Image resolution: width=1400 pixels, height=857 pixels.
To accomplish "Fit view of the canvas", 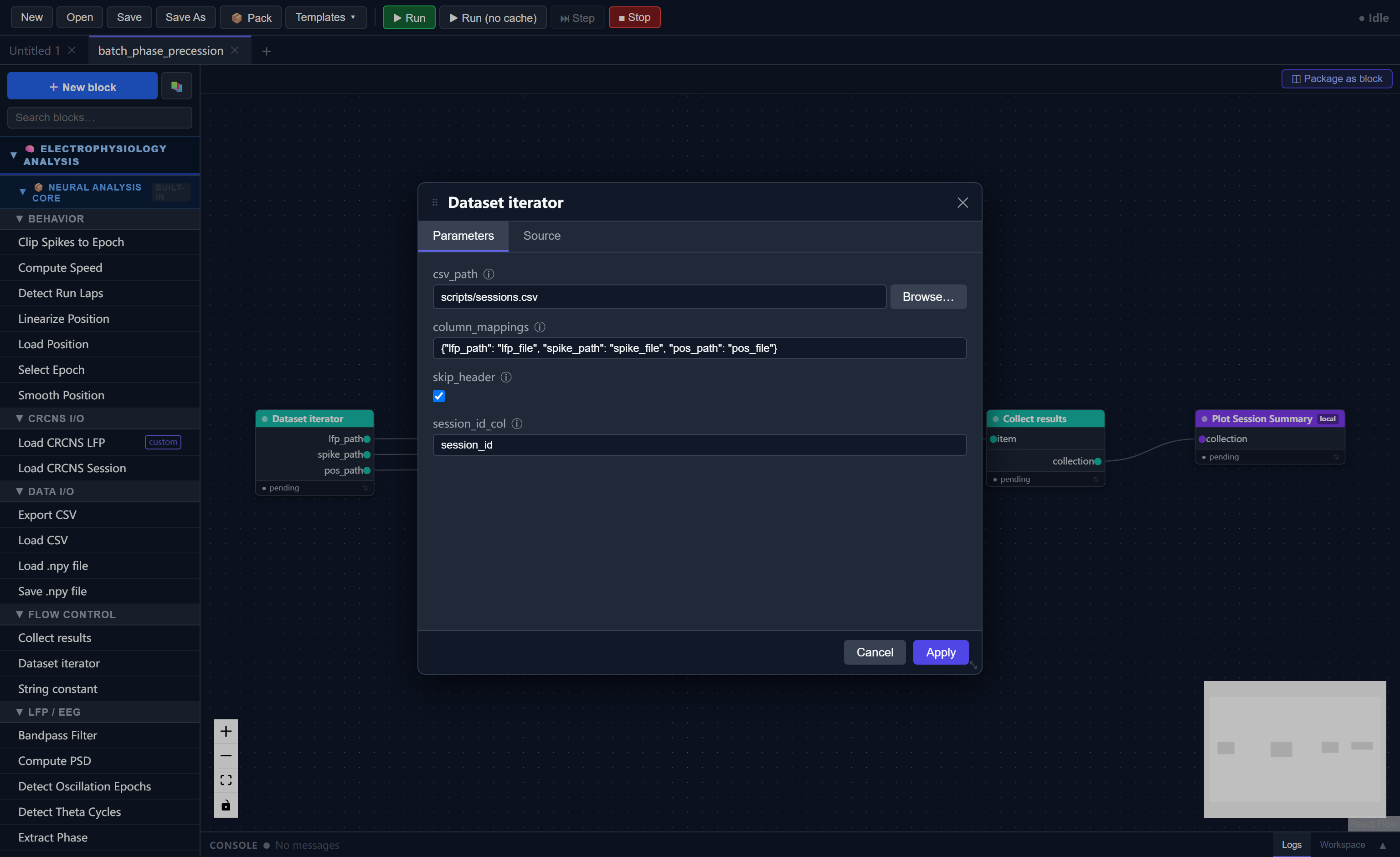I will click(226, 780).
